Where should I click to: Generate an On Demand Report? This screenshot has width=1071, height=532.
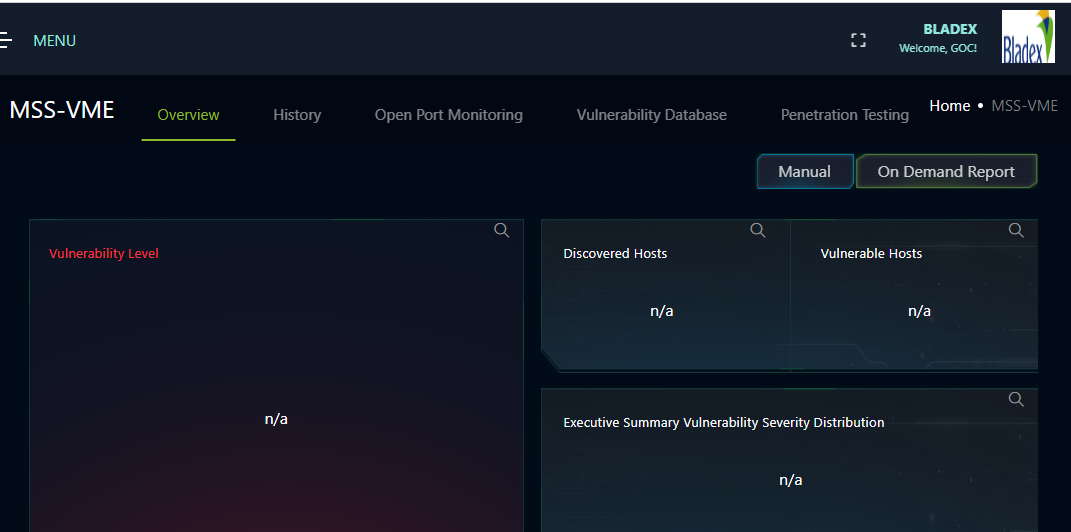(x=946, y=171)
